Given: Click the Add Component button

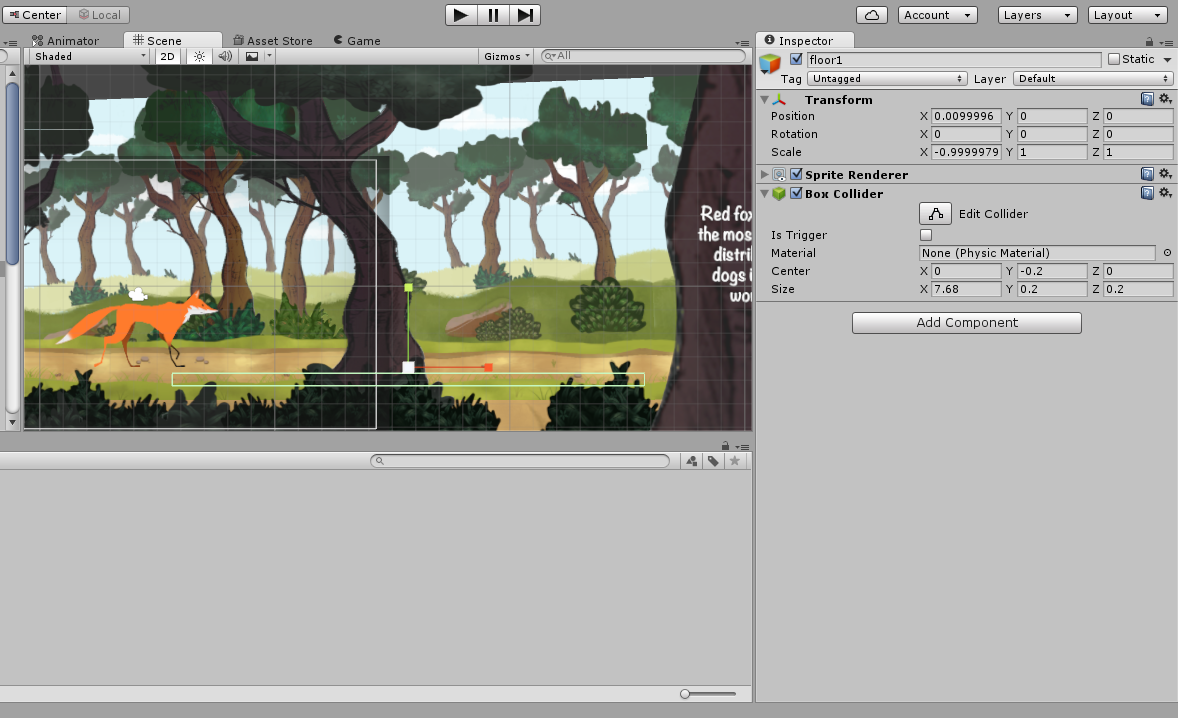Looking at the screenshot, I should pyautogui.click(x=965, y=322).
